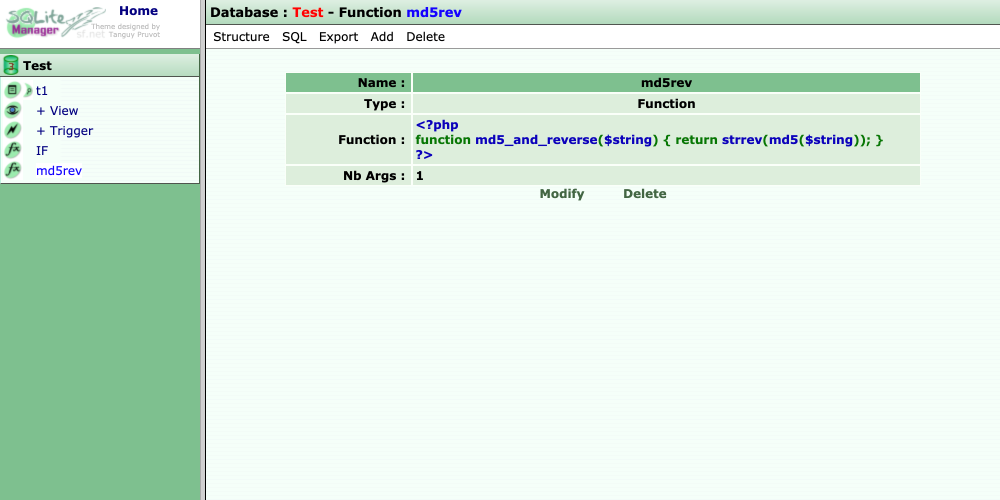Click the blue md5rev name in header

pyautogui.click(x=434, y=12)
